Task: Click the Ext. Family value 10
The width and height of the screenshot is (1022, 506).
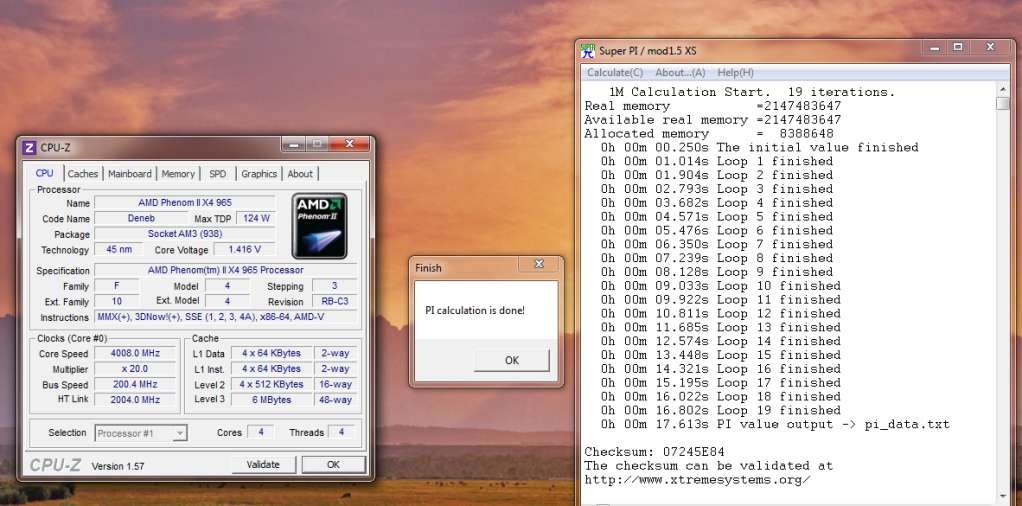Action: tap(117, 301)
